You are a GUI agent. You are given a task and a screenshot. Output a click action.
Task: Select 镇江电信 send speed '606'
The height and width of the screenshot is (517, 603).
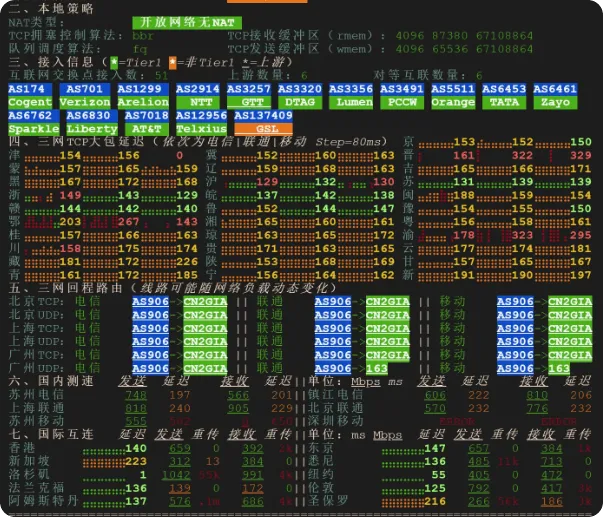tap(435, 395)
